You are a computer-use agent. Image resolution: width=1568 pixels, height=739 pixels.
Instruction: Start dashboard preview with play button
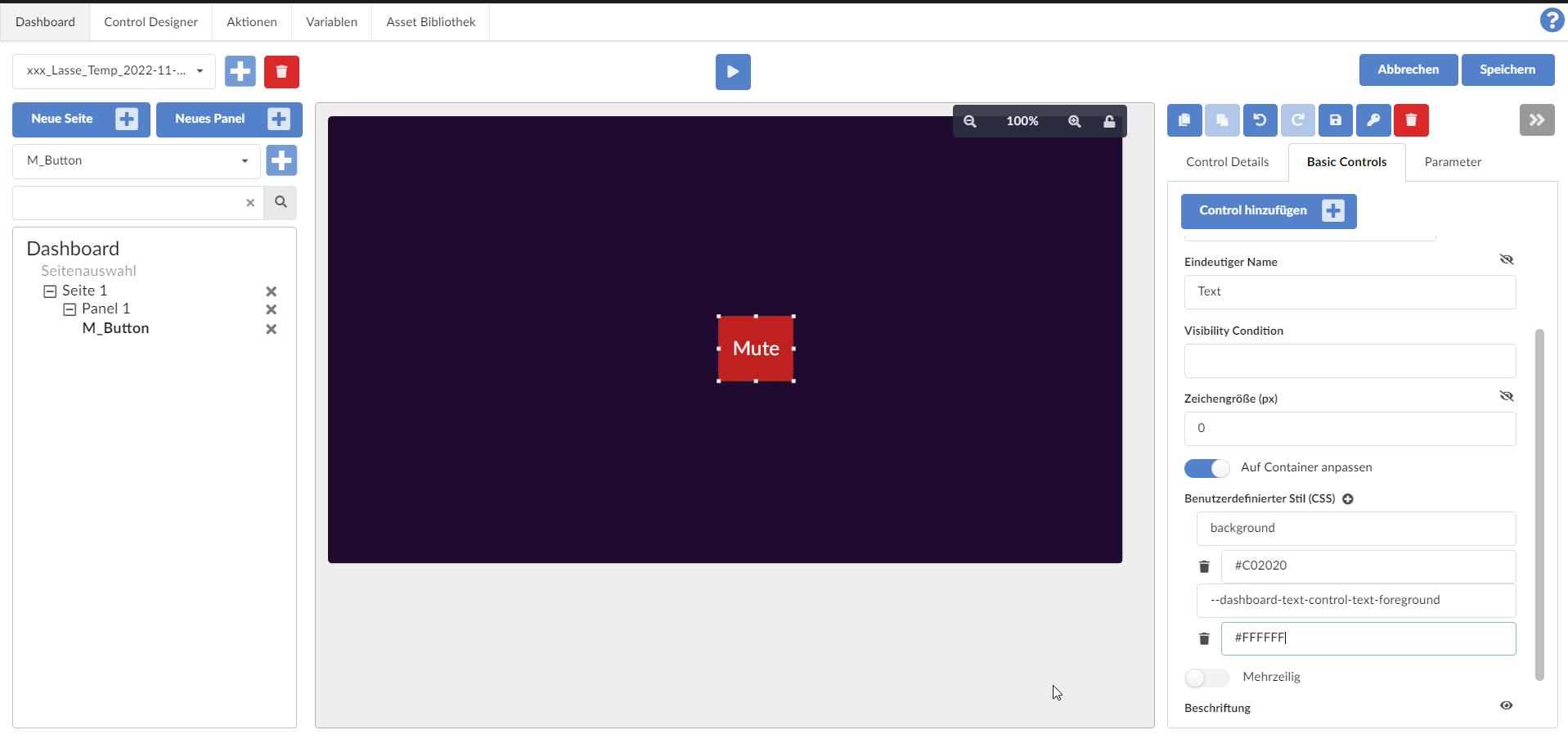click(733, 72)
